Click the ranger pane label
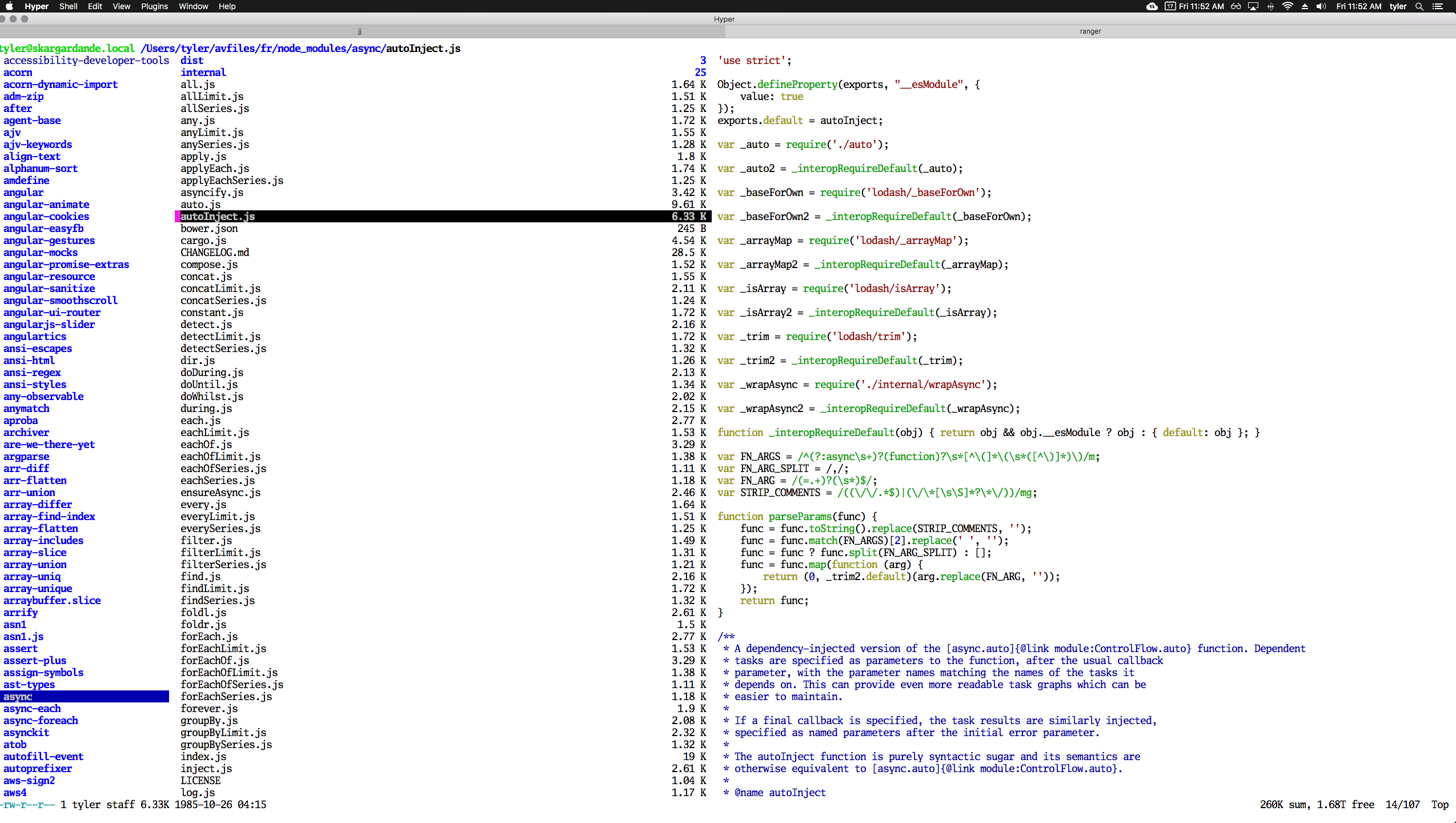 tap(1090, 30)
